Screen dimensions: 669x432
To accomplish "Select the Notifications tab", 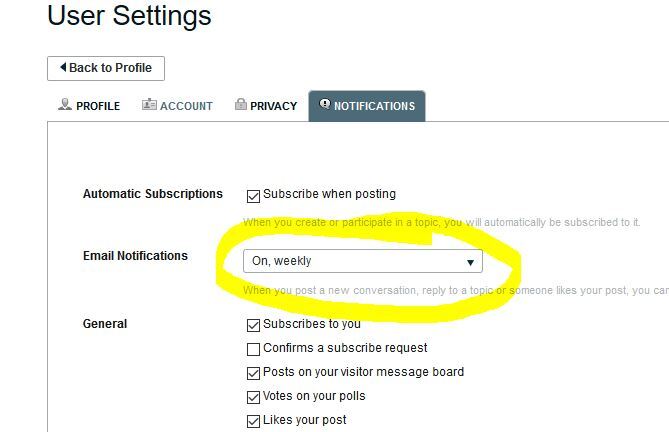I will point(367,106).
